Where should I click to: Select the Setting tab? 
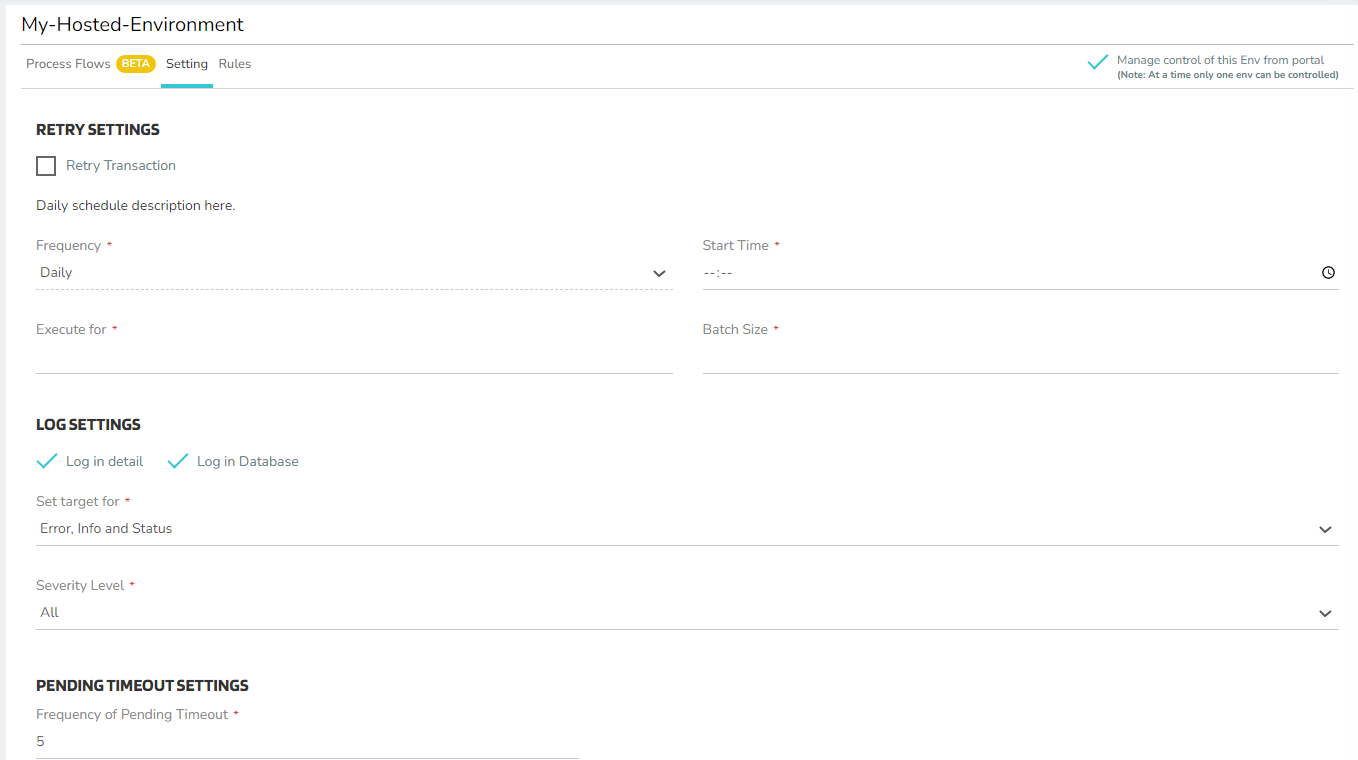pos(187,64)
